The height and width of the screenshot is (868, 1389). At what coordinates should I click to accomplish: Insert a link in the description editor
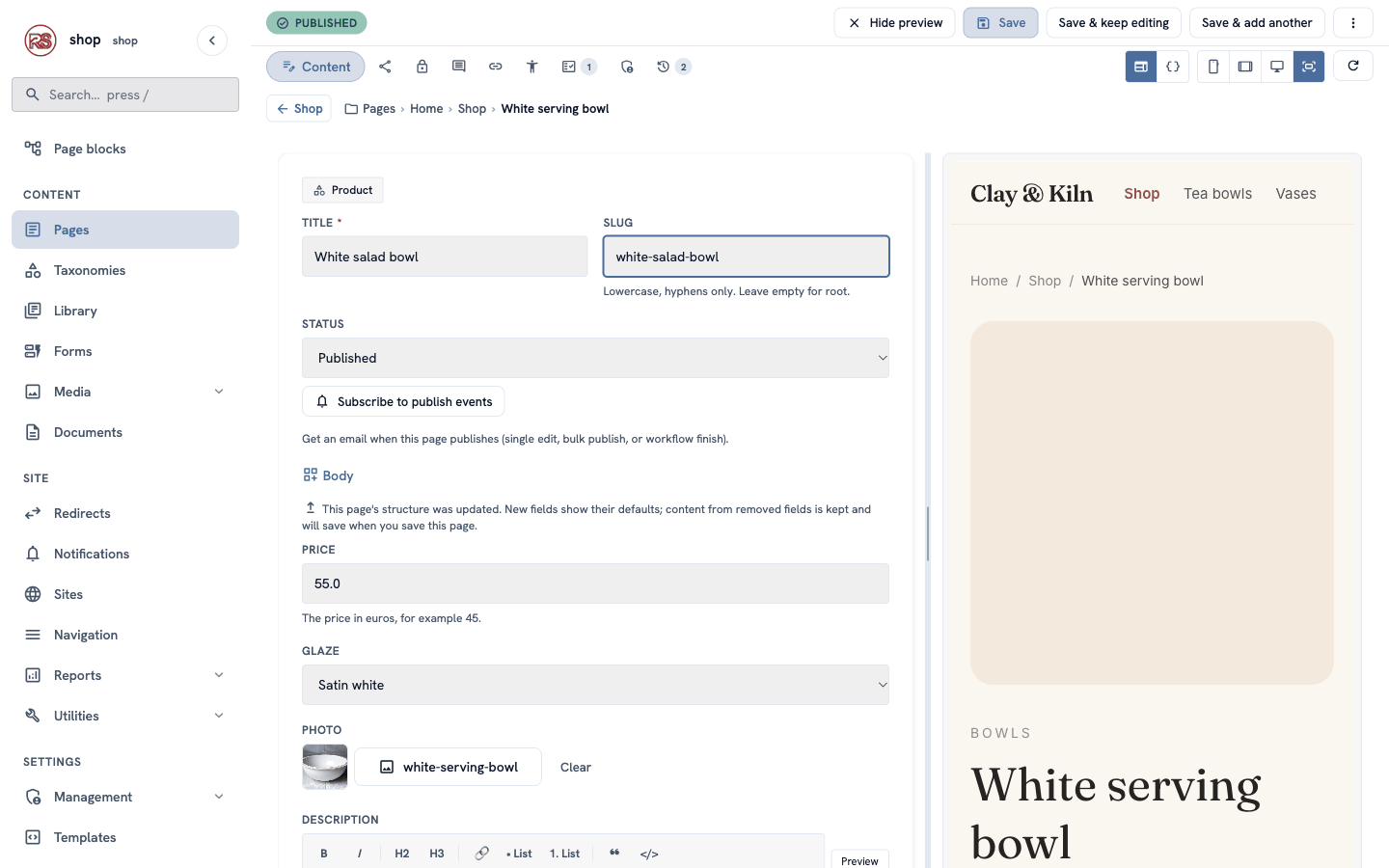[481, 854]
